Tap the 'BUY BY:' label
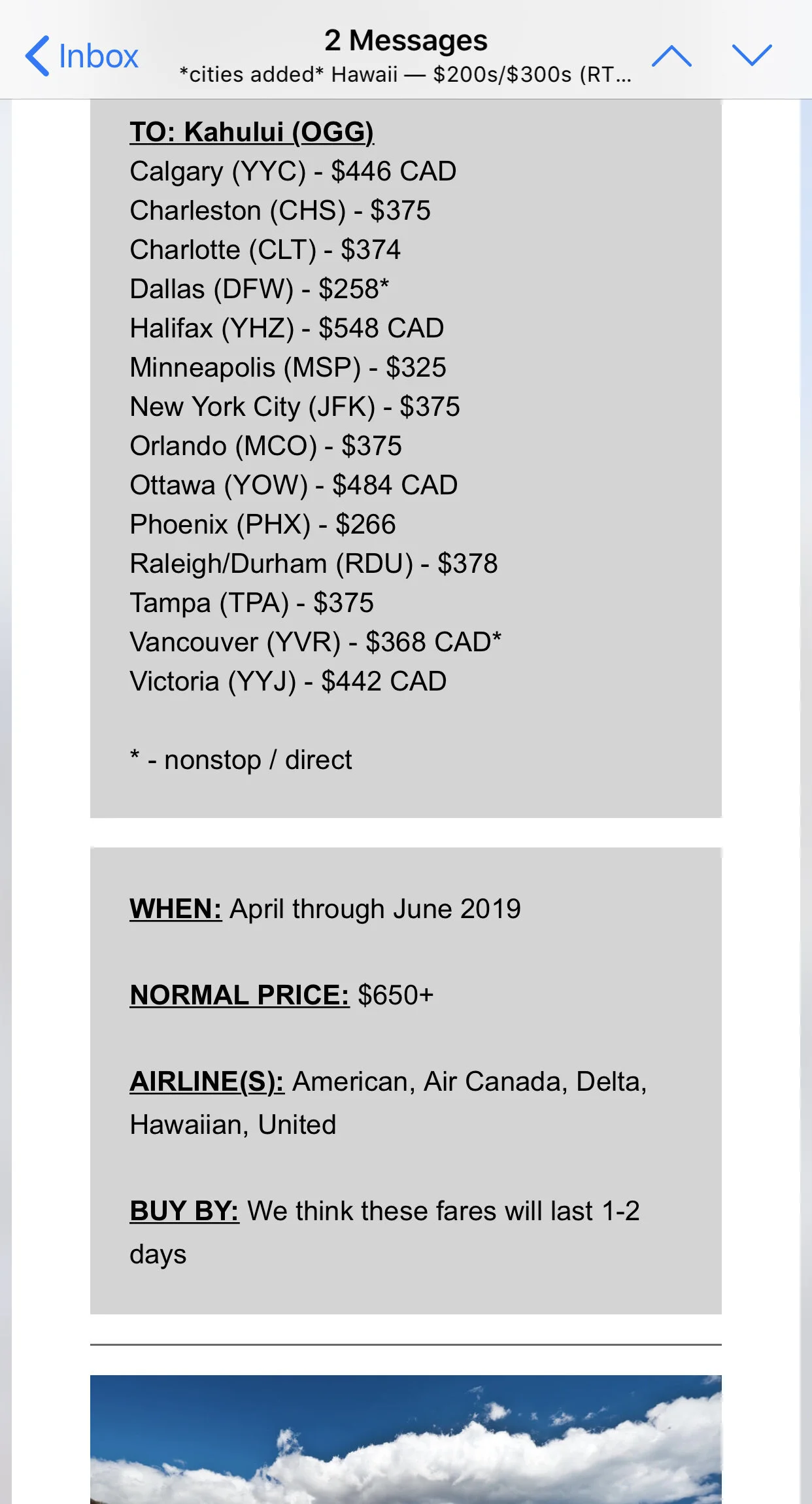 point(184,1211)
